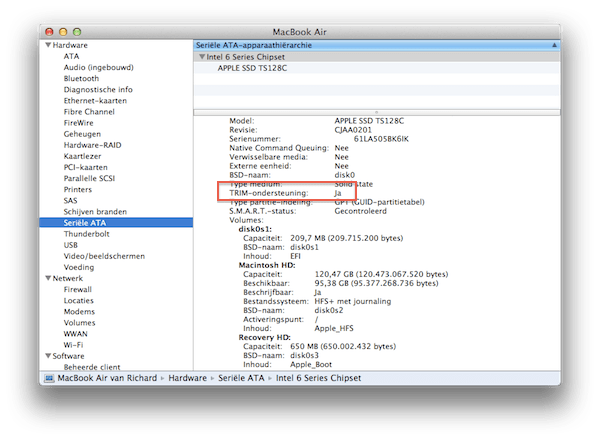
Task: Select Beheerde client under Software
Action: click(x=92, y=367)
